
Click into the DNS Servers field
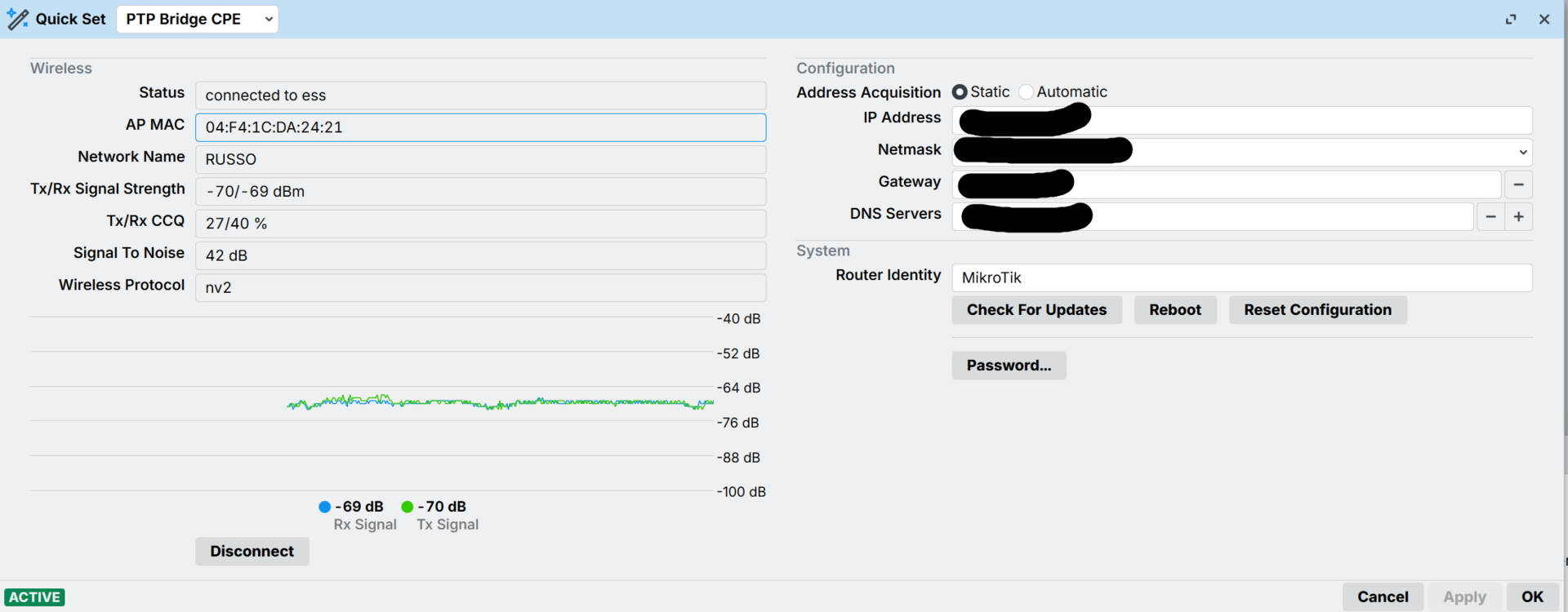click(x=1213, y=216)
